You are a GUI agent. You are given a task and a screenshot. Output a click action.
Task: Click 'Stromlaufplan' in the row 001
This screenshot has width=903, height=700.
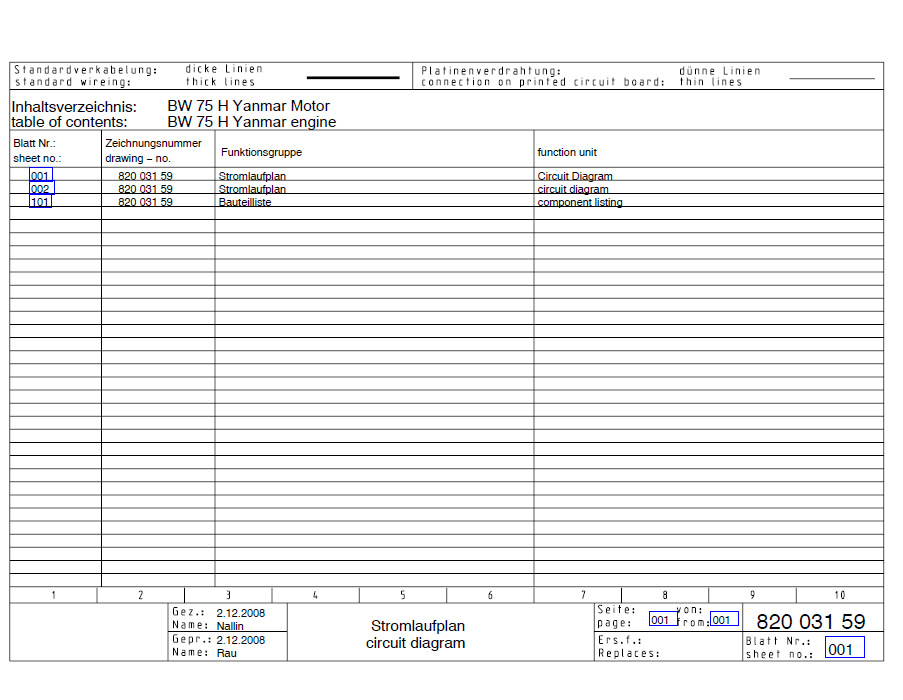point(252,176)
